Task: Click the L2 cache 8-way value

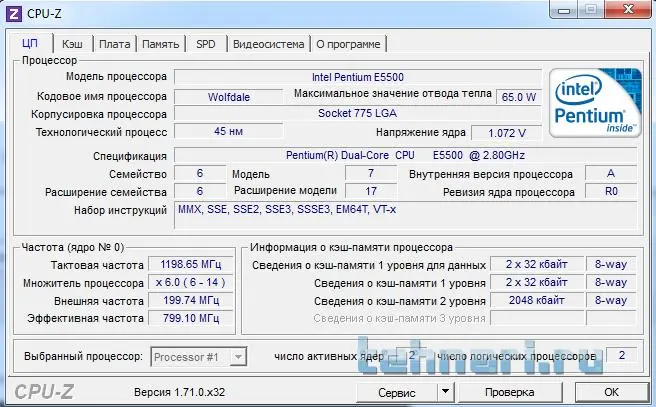Action: pos(611,300)
